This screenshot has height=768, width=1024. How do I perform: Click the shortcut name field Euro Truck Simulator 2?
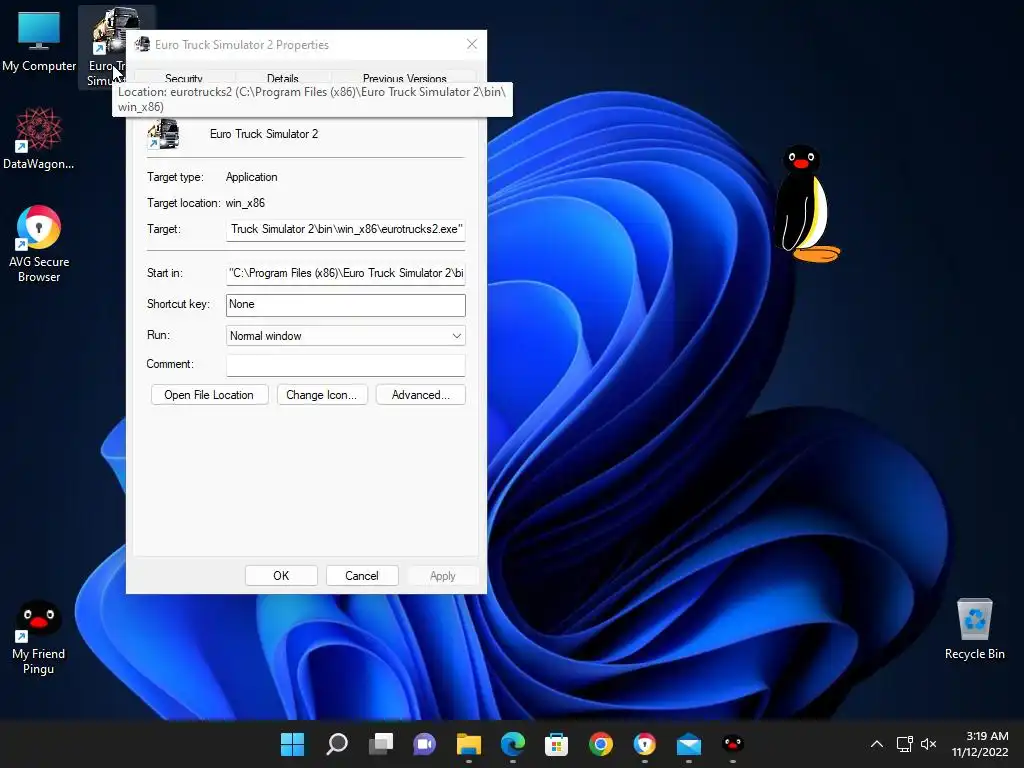pos(264,134)
